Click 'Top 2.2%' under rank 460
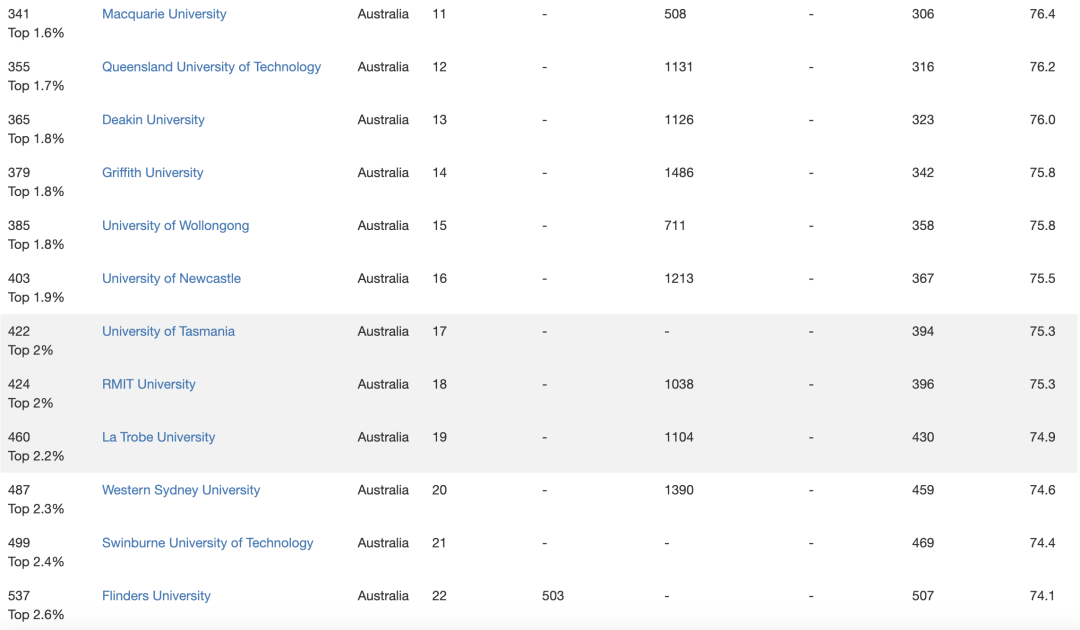Screen dimensions: 1080x630 pos(36,456)
